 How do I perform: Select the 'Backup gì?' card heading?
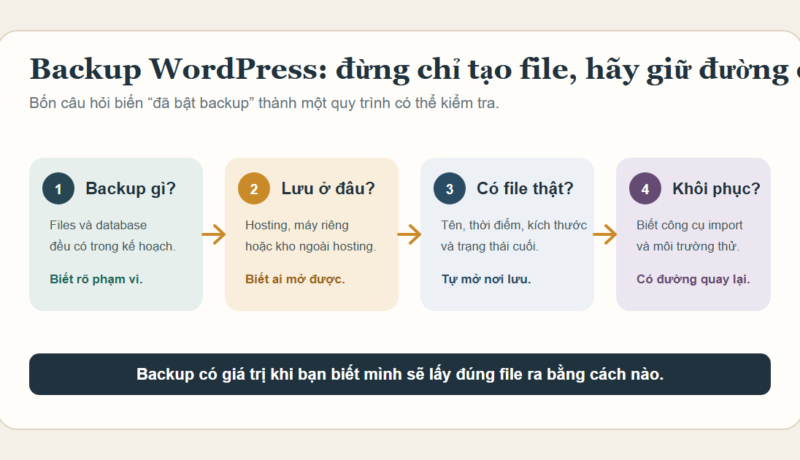[131, 189]
